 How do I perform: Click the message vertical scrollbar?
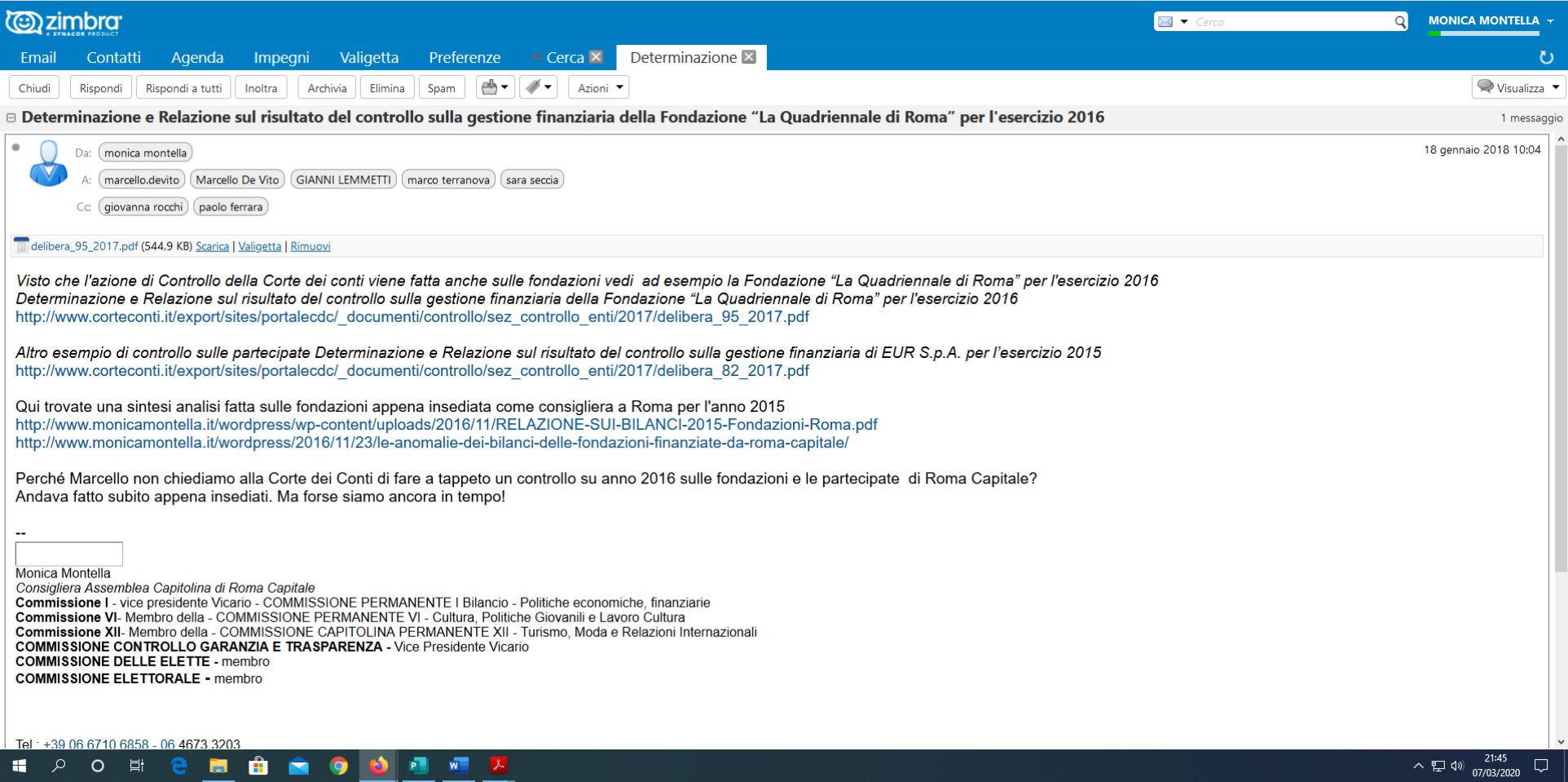(x=1560, y=359)
